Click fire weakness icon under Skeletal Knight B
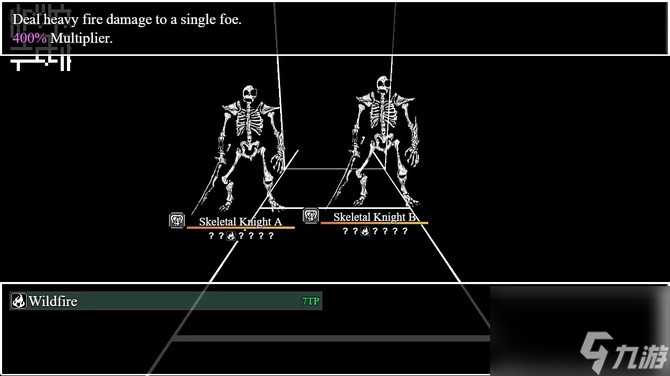The image size is (670, 376). tap(364, 232)
